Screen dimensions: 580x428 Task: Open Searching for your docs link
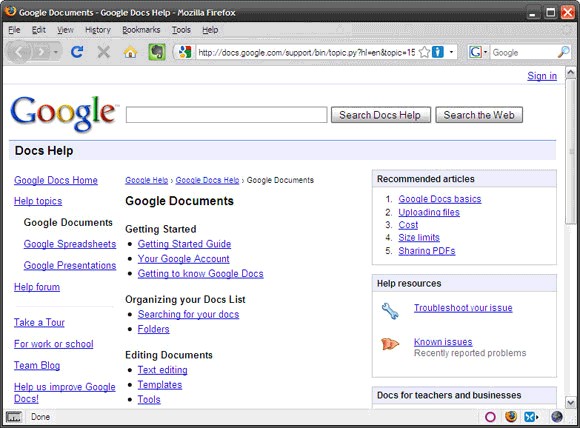188,314
